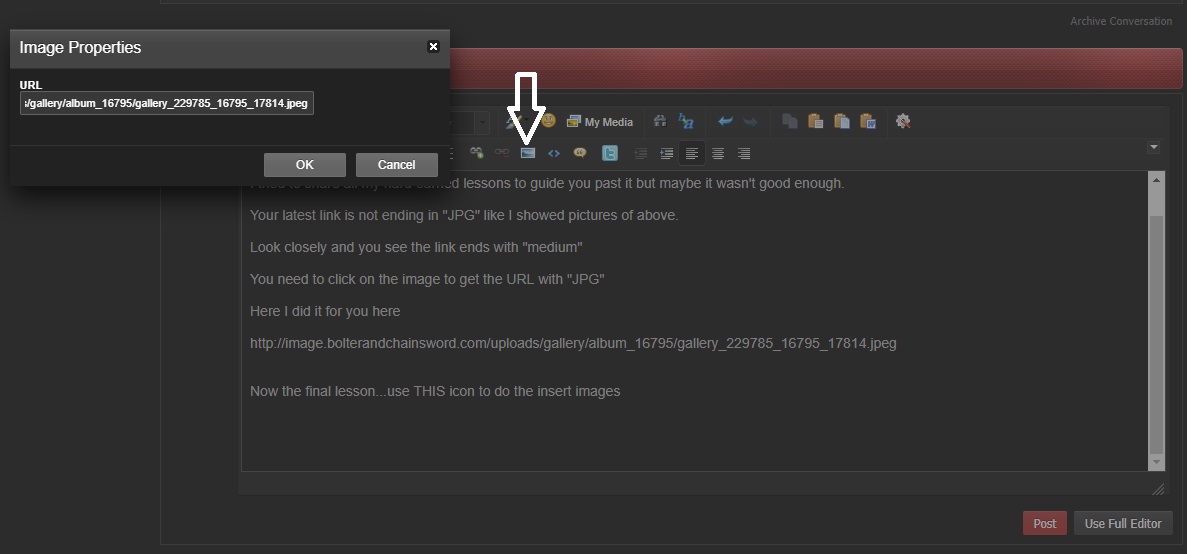Open My Media
Image resolution: width=1187 pixels, height=554 pixels.
point(600,121)
